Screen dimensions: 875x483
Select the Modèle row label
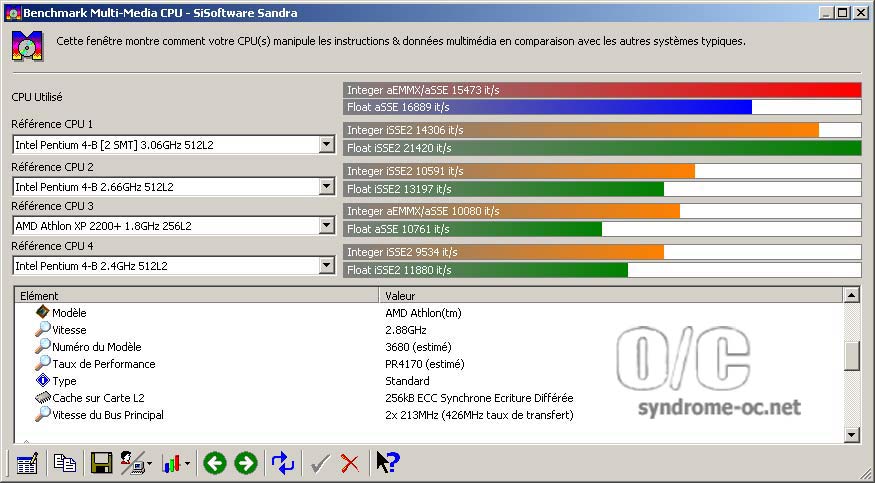[x=69, y=313]
